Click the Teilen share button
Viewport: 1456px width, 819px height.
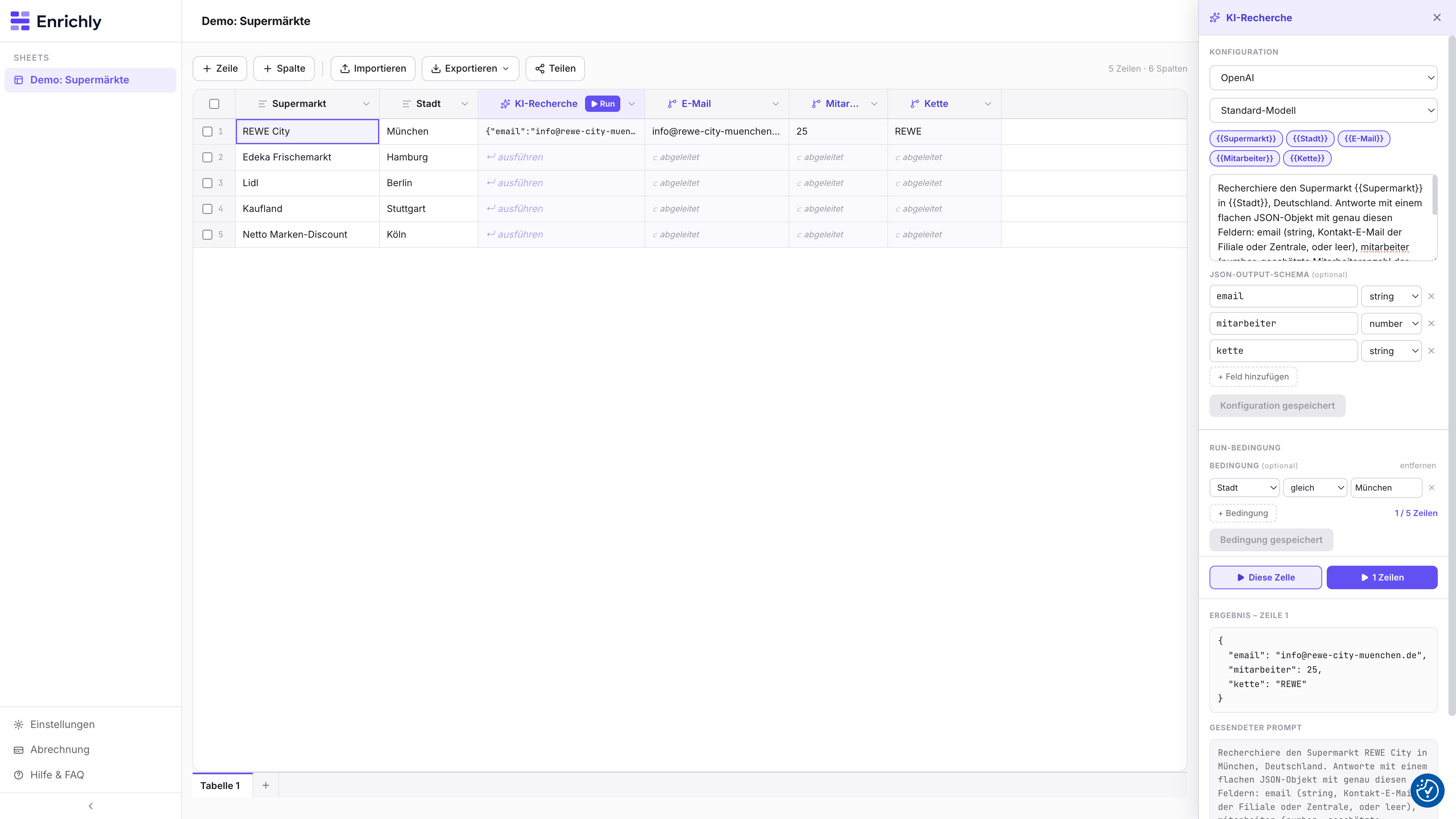pyautogui.click(x=555, y=68)
